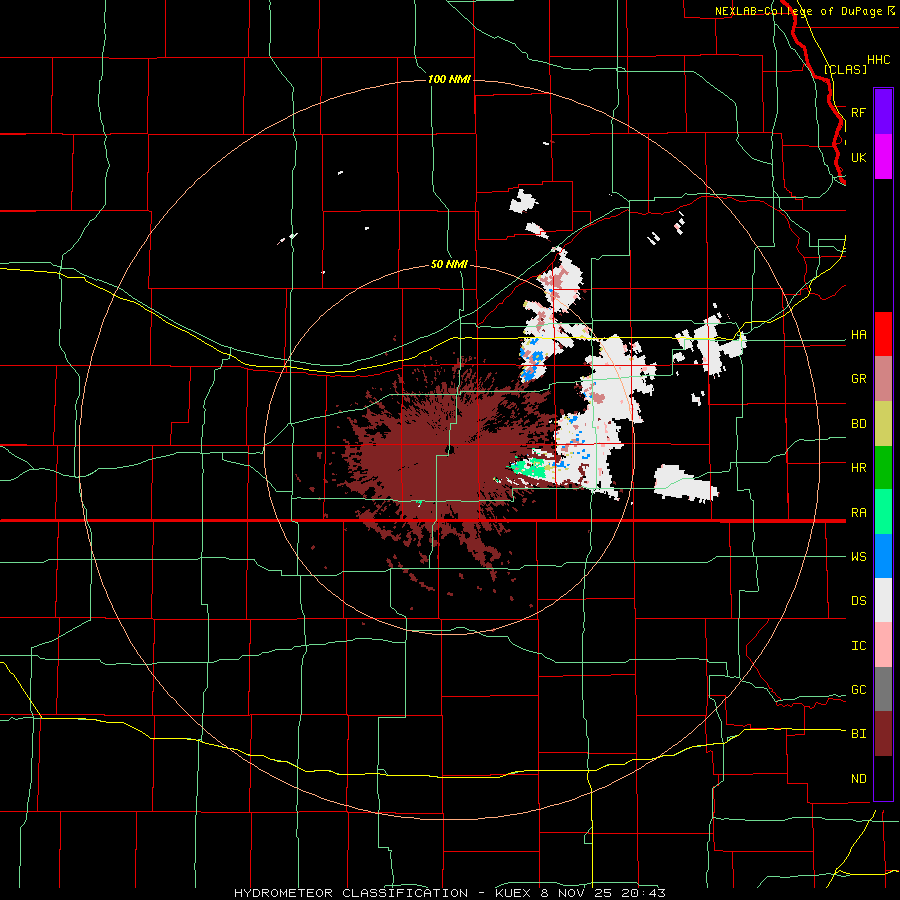Screen dimensions: 900x900
Task: Click the RF purple legend swatch
Action: tap(883, 112)
